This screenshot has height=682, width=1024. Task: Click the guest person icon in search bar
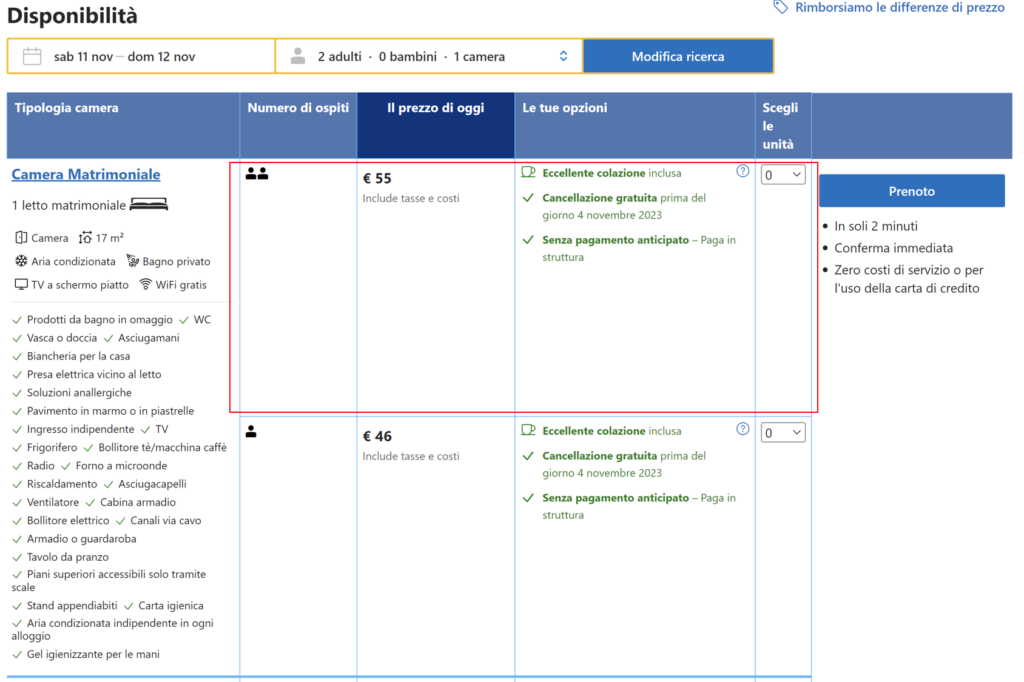coord(297,56)
